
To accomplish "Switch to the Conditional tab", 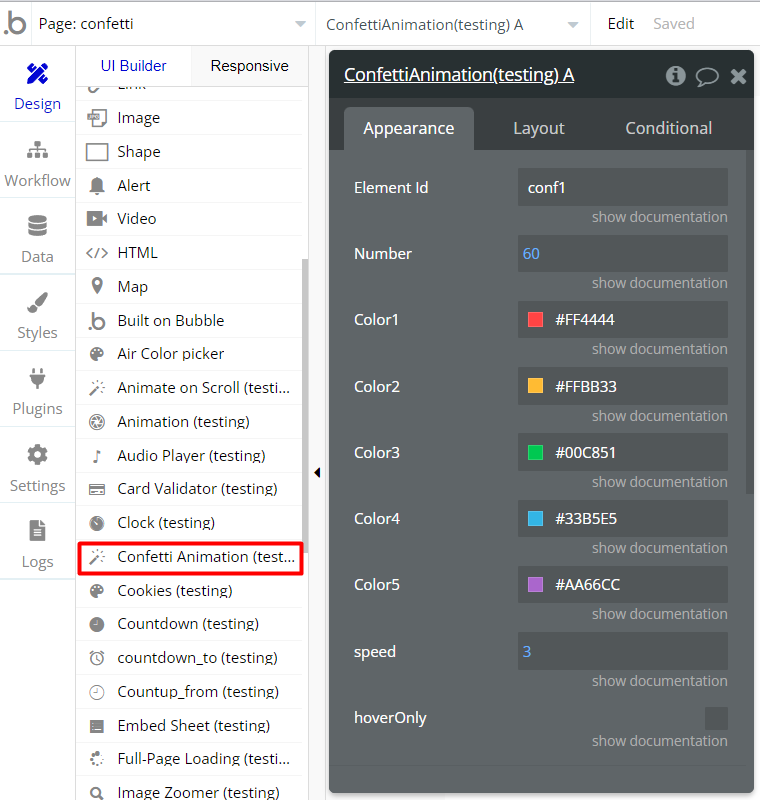I will [668, 128].
